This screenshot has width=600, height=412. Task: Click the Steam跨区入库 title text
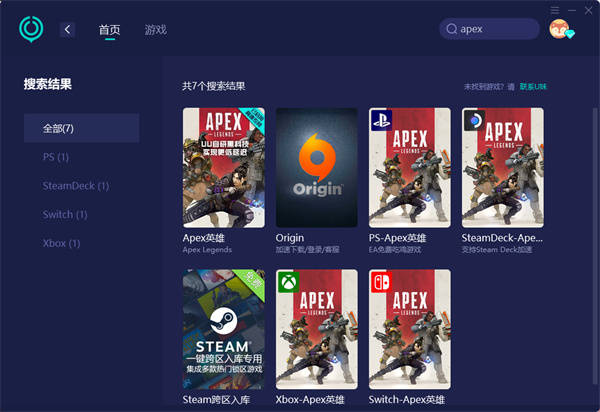[x=216, y=400]
